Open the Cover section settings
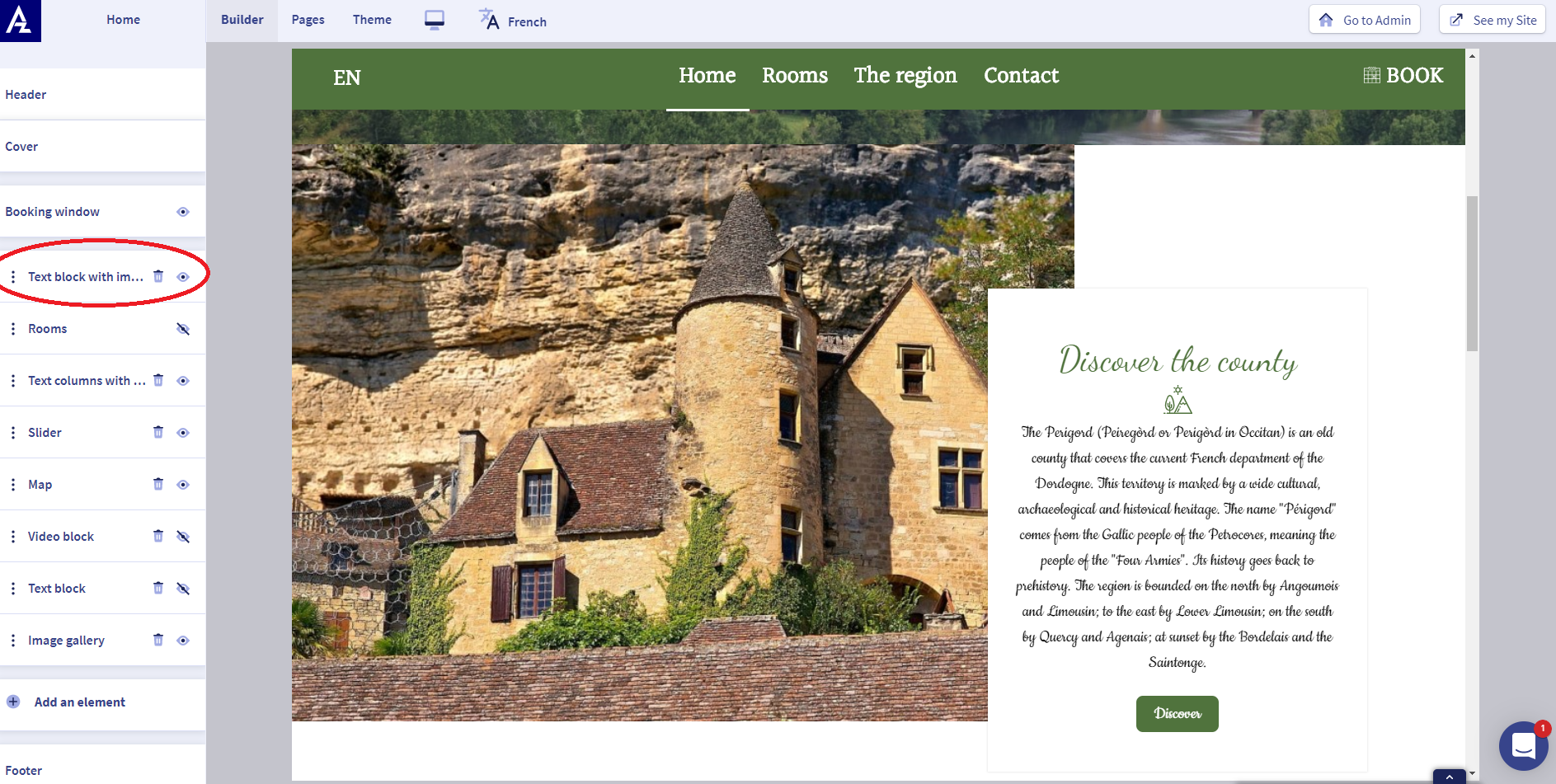The width and height of the screenshot is (1556, 784). tap(102, 147)
